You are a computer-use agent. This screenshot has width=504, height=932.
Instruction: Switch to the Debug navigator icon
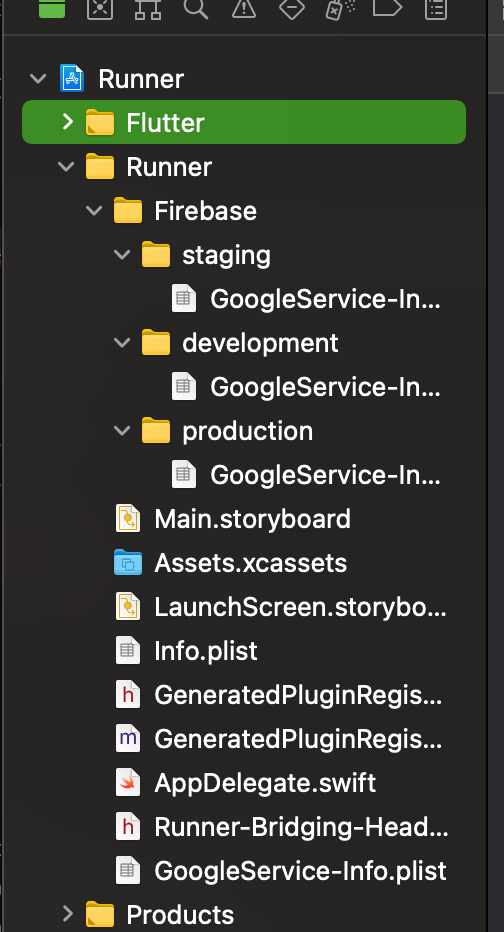click(340, 8)
